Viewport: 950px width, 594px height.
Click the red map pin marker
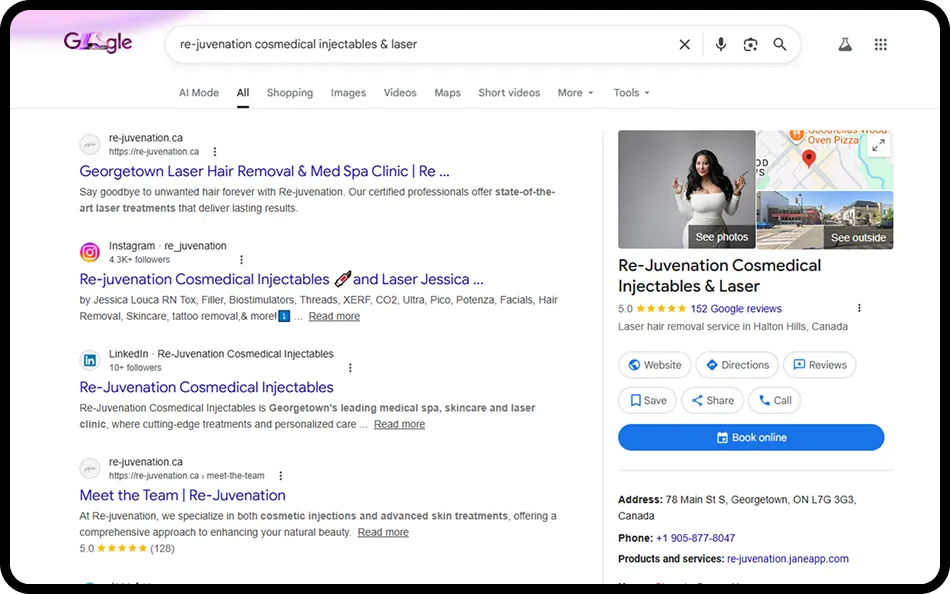click(808, 158)
